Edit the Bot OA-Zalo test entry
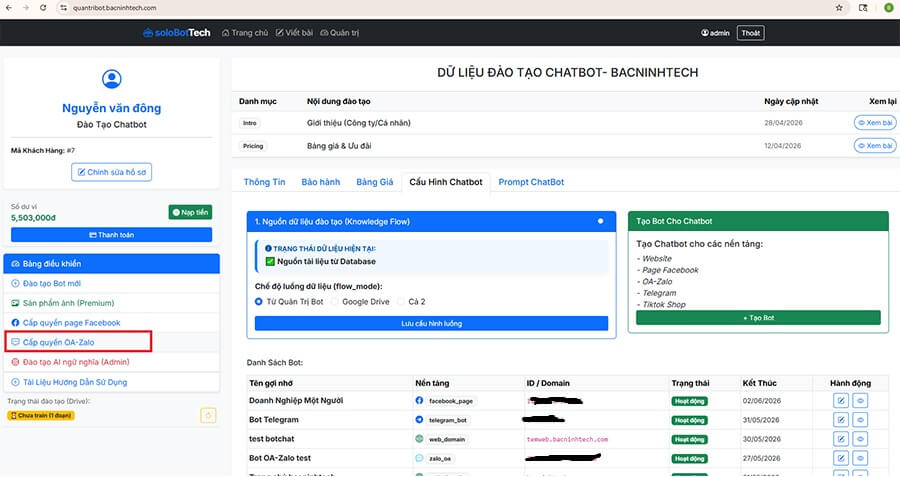The width and height of the screenshot is (900, 477). click(x=841, y=458)
